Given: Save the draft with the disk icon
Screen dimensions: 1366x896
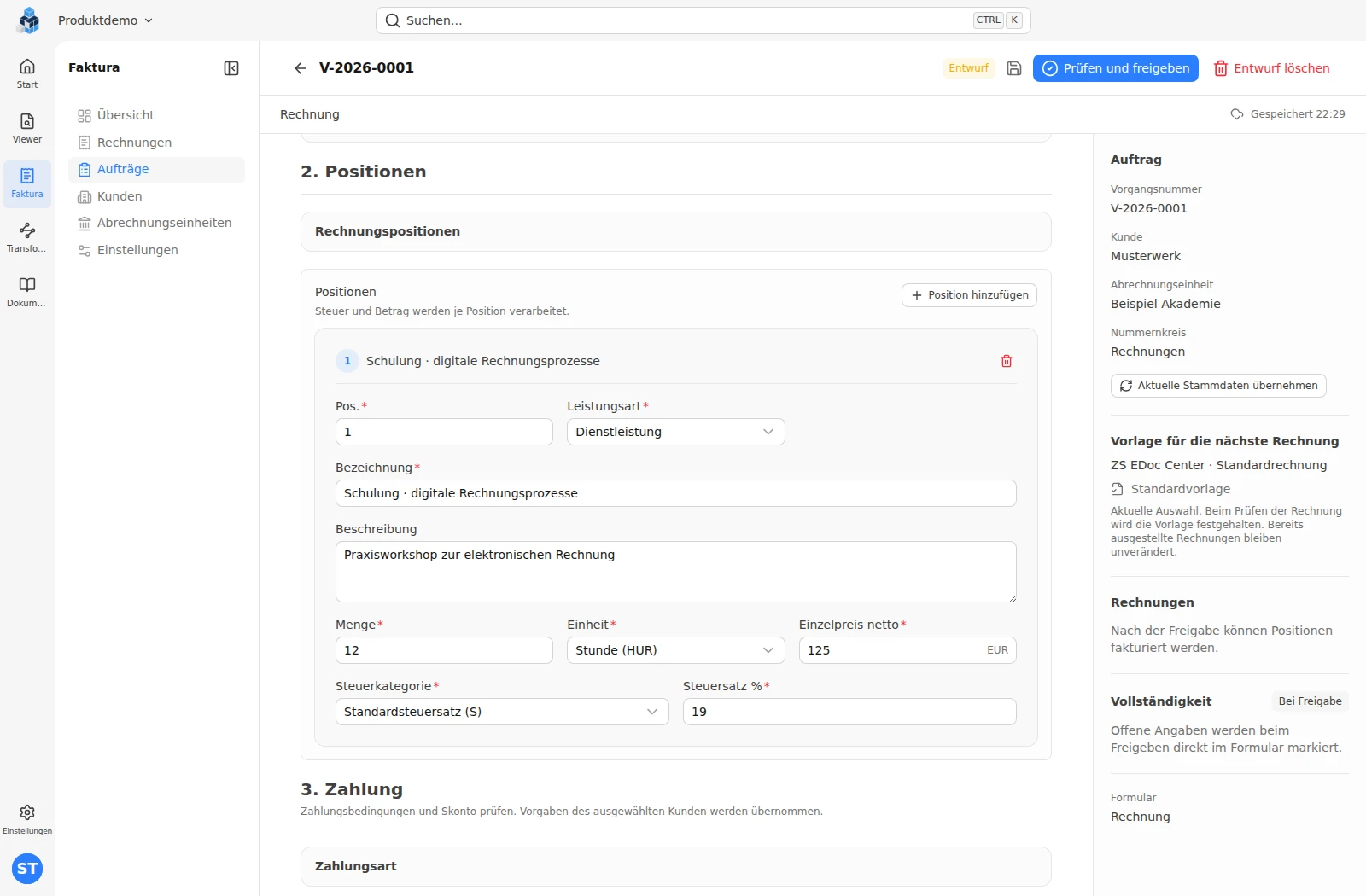Looking at the screenshot, I should point(1014,68).
